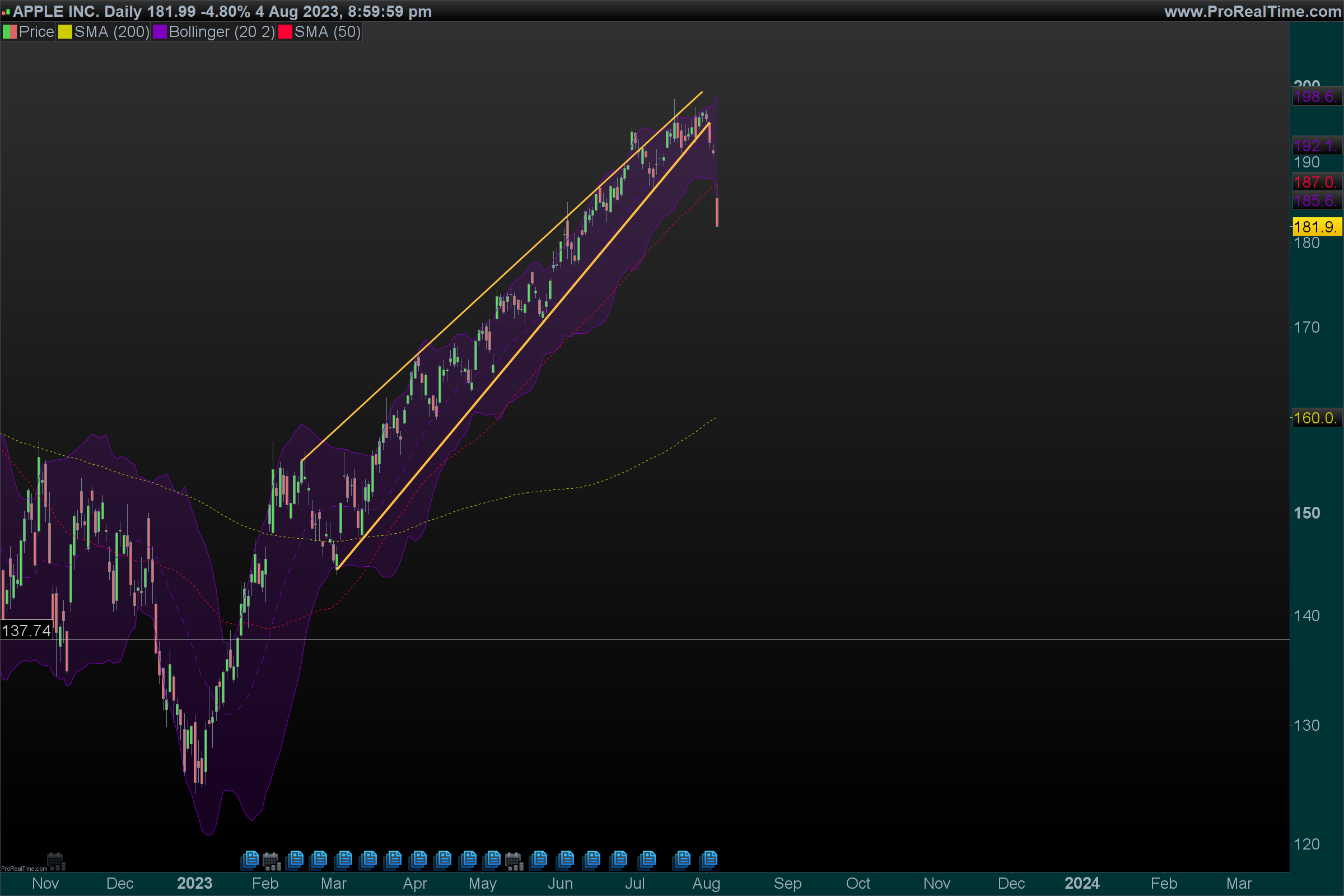
Task: Click the yellow 181.9 current price tag
Action: click(x=1316, y=227)
